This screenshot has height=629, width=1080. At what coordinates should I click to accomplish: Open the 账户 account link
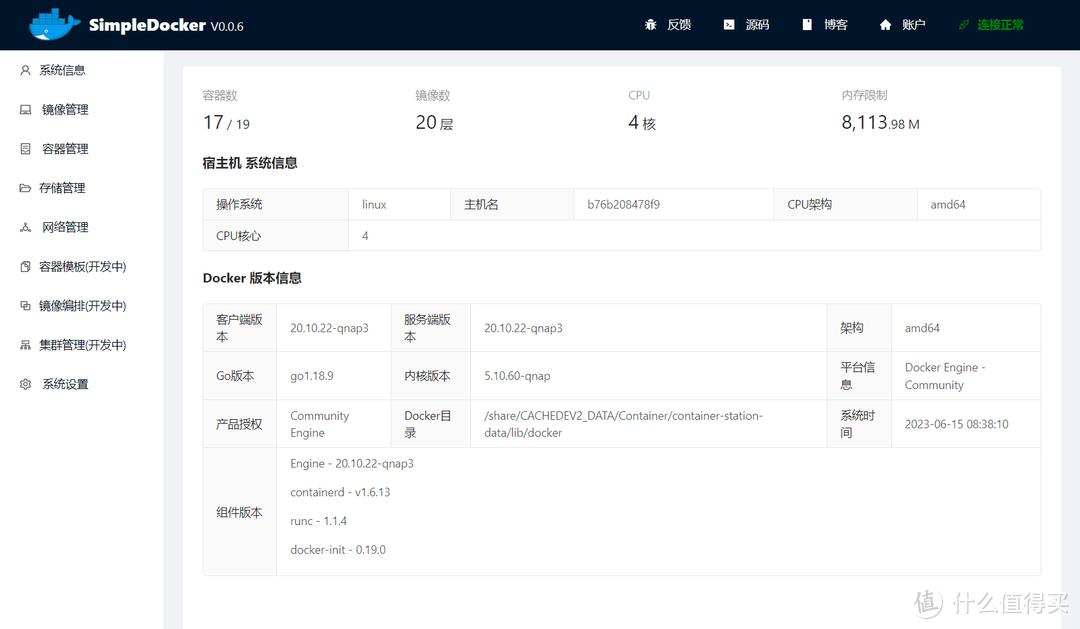[913, 25]
